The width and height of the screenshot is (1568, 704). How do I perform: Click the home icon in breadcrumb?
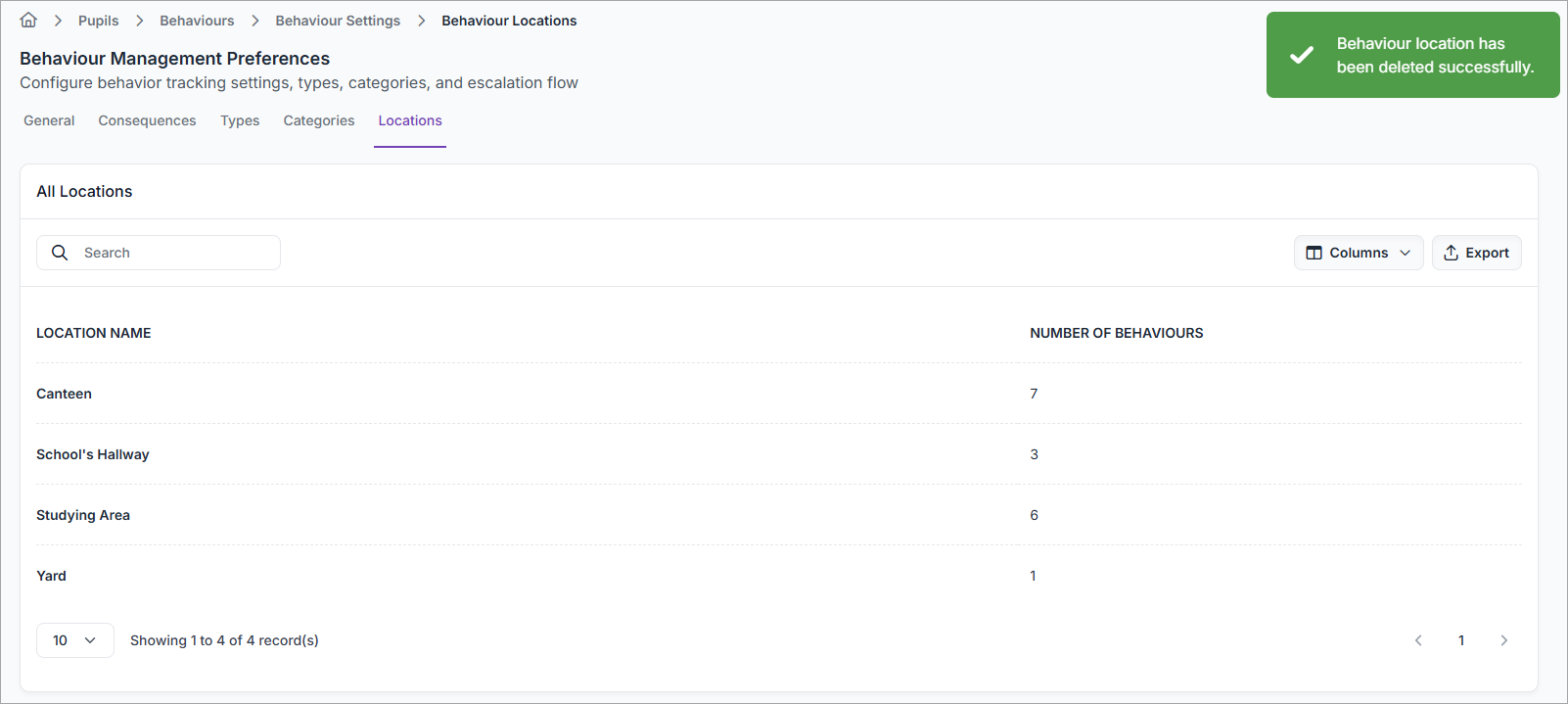tap(28, 20)
